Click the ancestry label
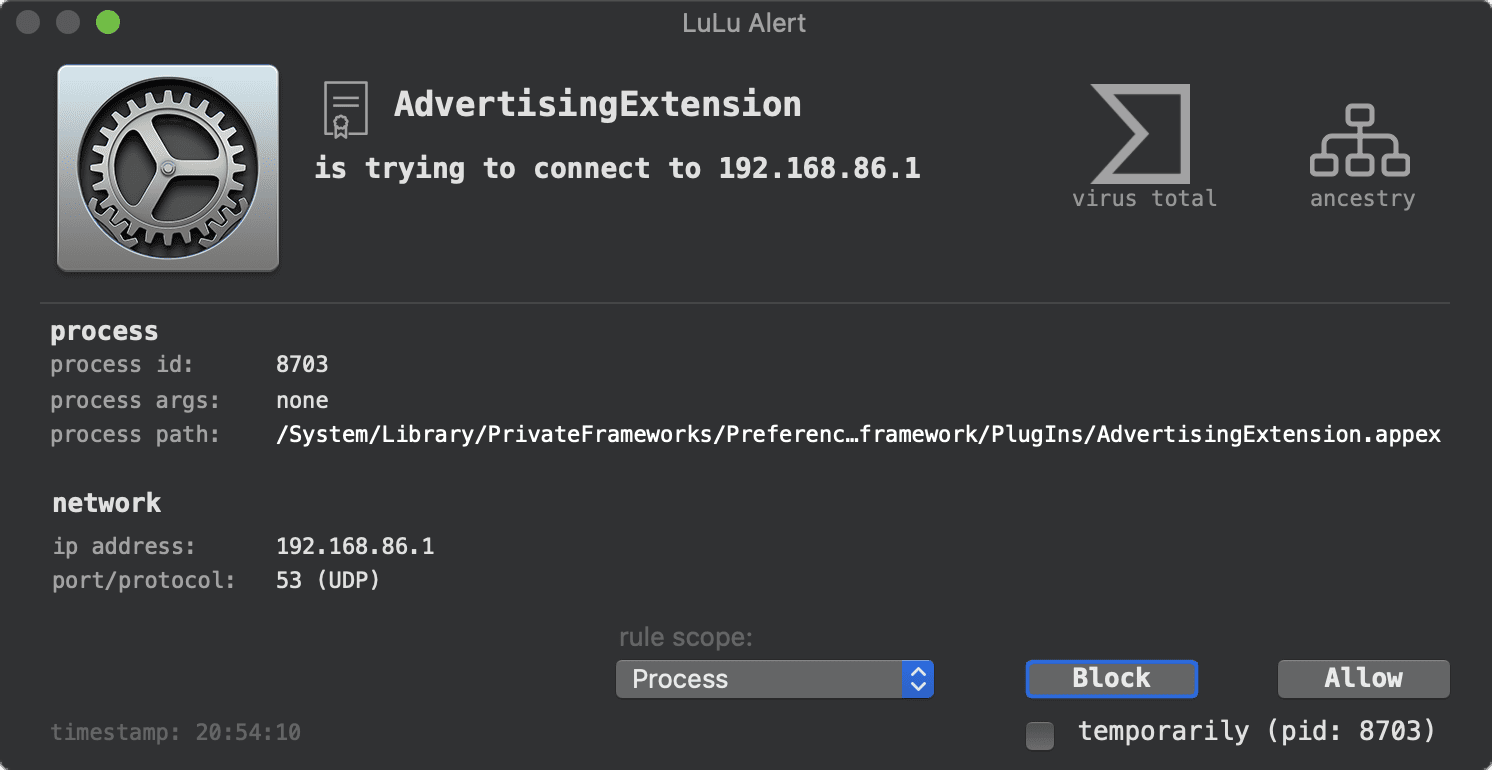The width and height of the screenshot is (1492, 770). [1362, 198]
